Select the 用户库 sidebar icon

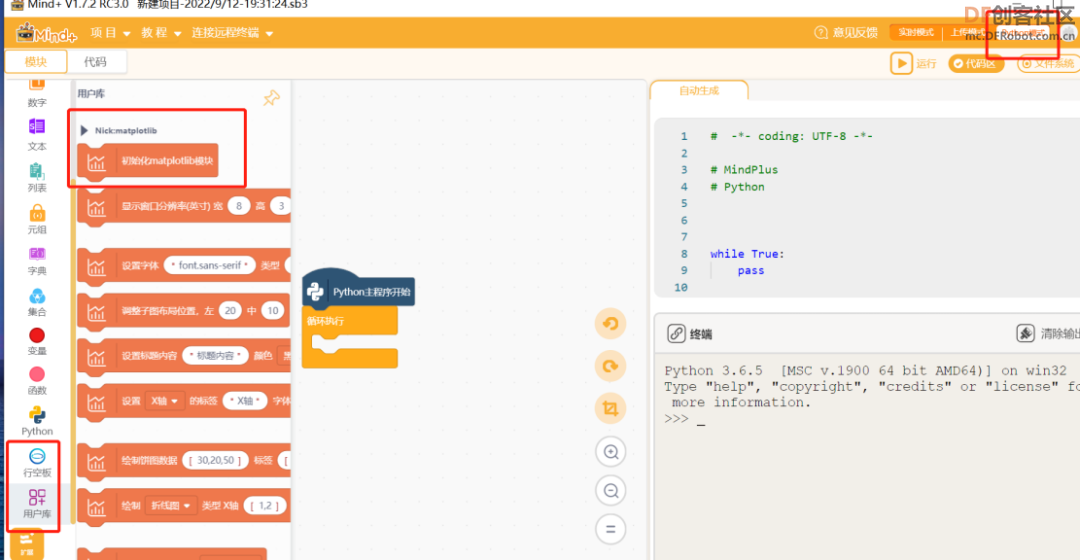[37, 504]
